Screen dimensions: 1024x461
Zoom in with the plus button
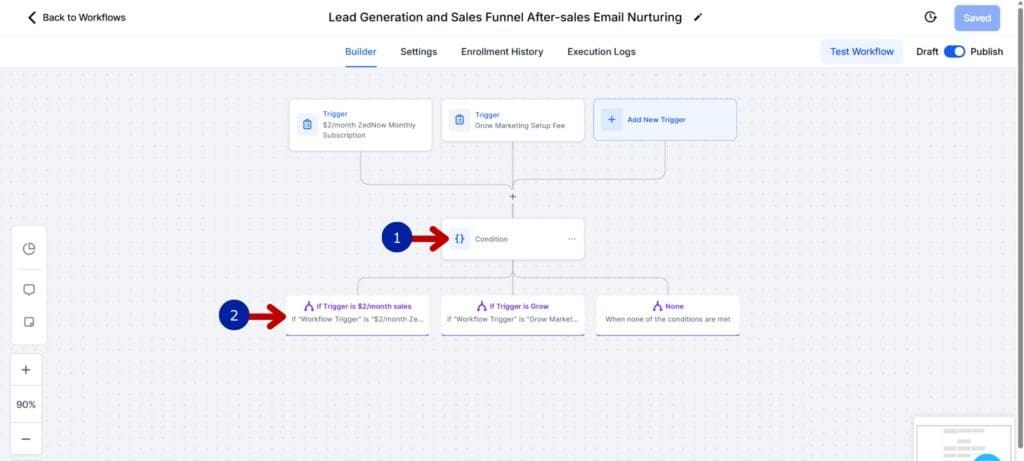pos(26,370)
